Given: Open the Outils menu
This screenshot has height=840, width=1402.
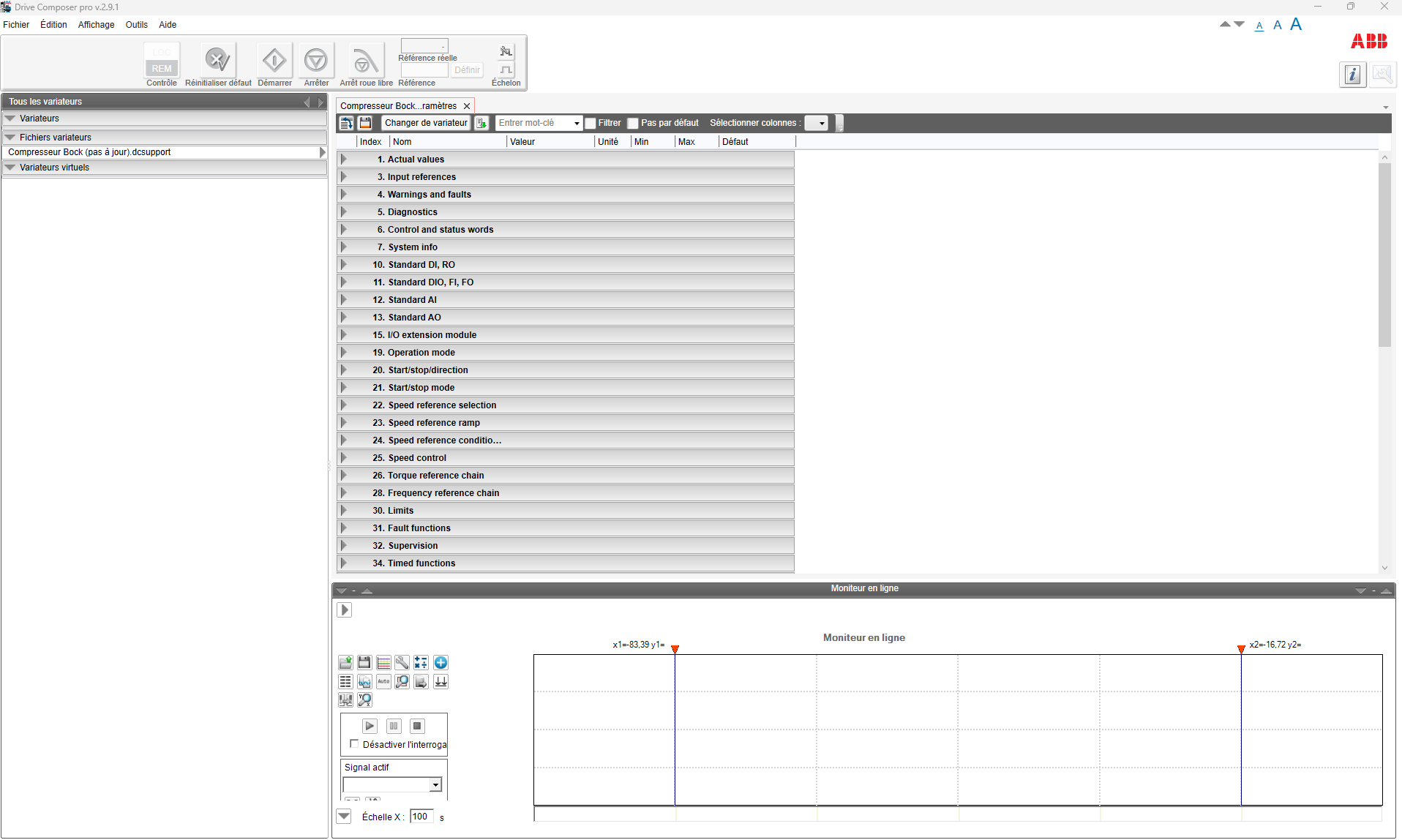Looking at the screenshot, I should point(136,25).
